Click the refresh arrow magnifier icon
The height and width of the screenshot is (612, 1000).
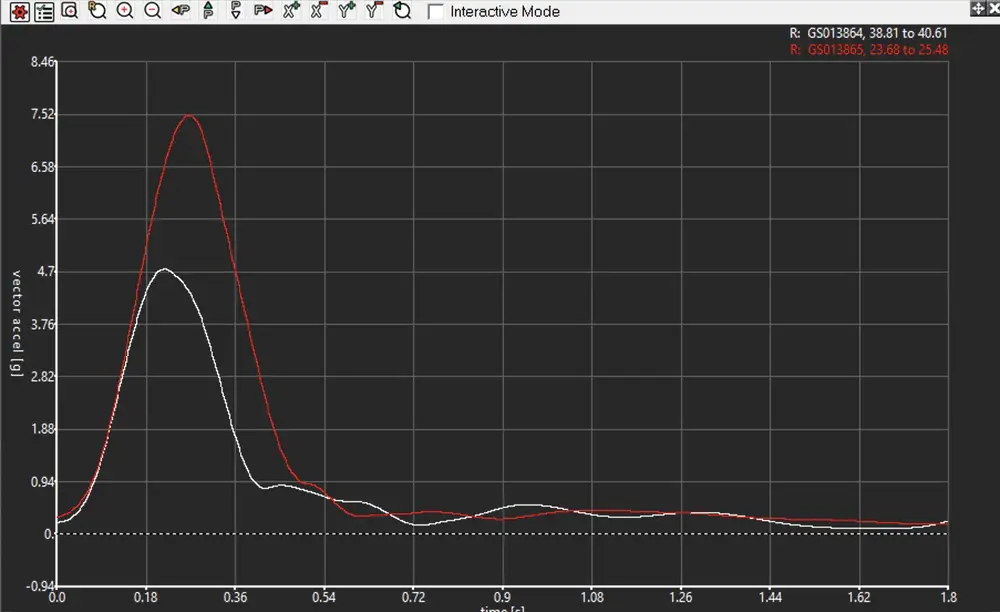(402, 10)
